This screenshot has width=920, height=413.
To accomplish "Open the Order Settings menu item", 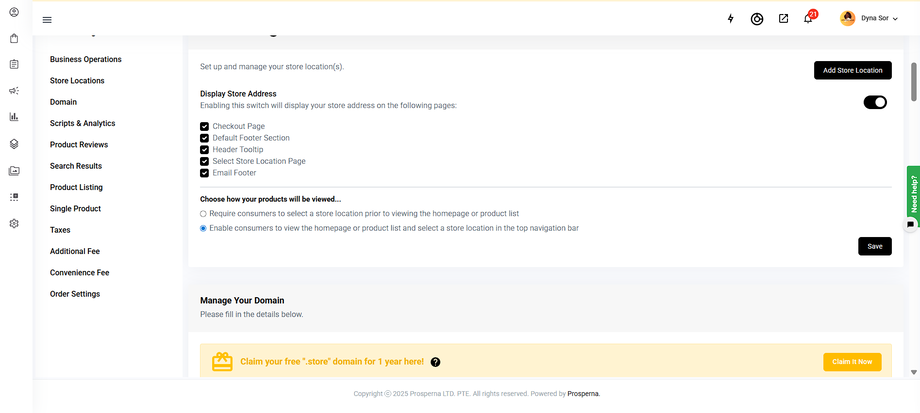I will (75, 294).
